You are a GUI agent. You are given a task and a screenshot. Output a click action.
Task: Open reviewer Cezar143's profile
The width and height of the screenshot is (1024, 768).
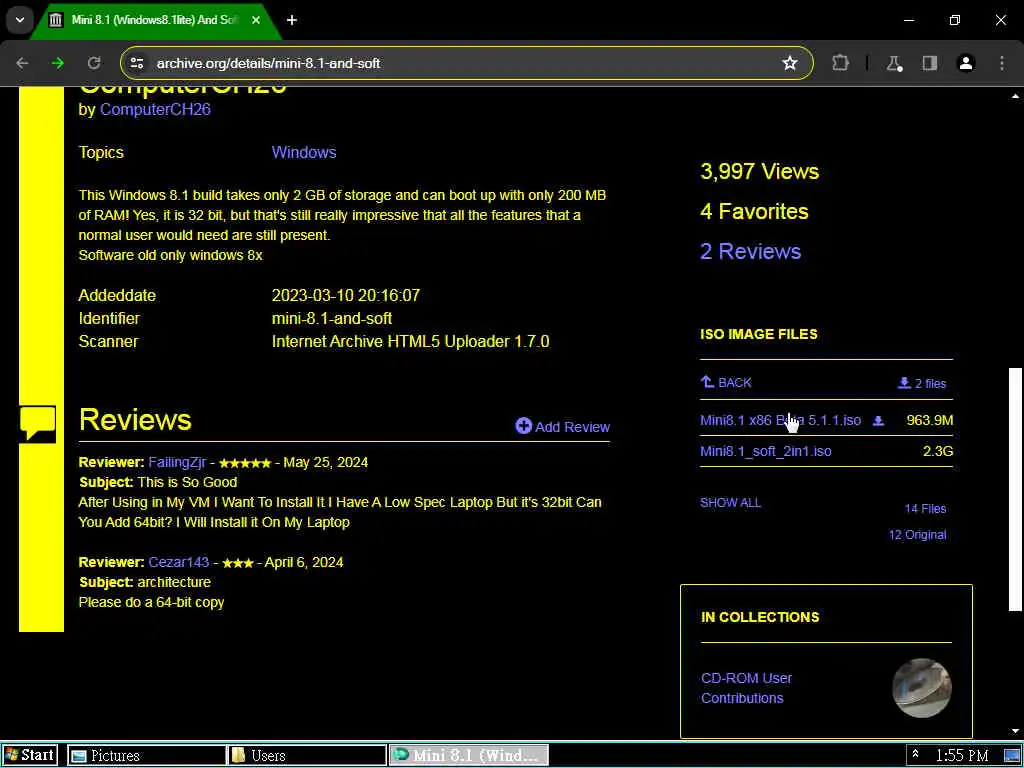[x=178, y=562]
